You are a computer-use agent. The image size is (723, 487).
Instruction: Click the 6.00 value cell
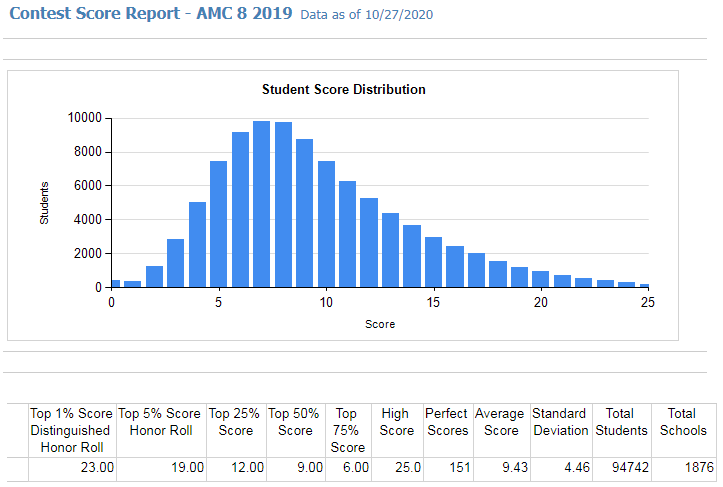pos(348,469)
